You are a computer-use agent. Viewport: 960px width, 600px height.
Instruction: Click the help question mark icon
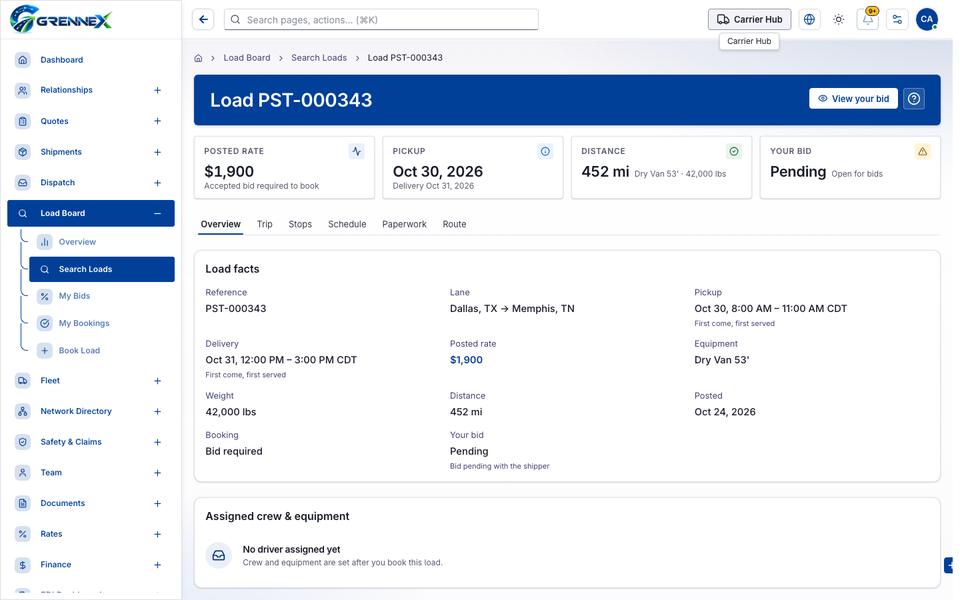click(914, 99)
